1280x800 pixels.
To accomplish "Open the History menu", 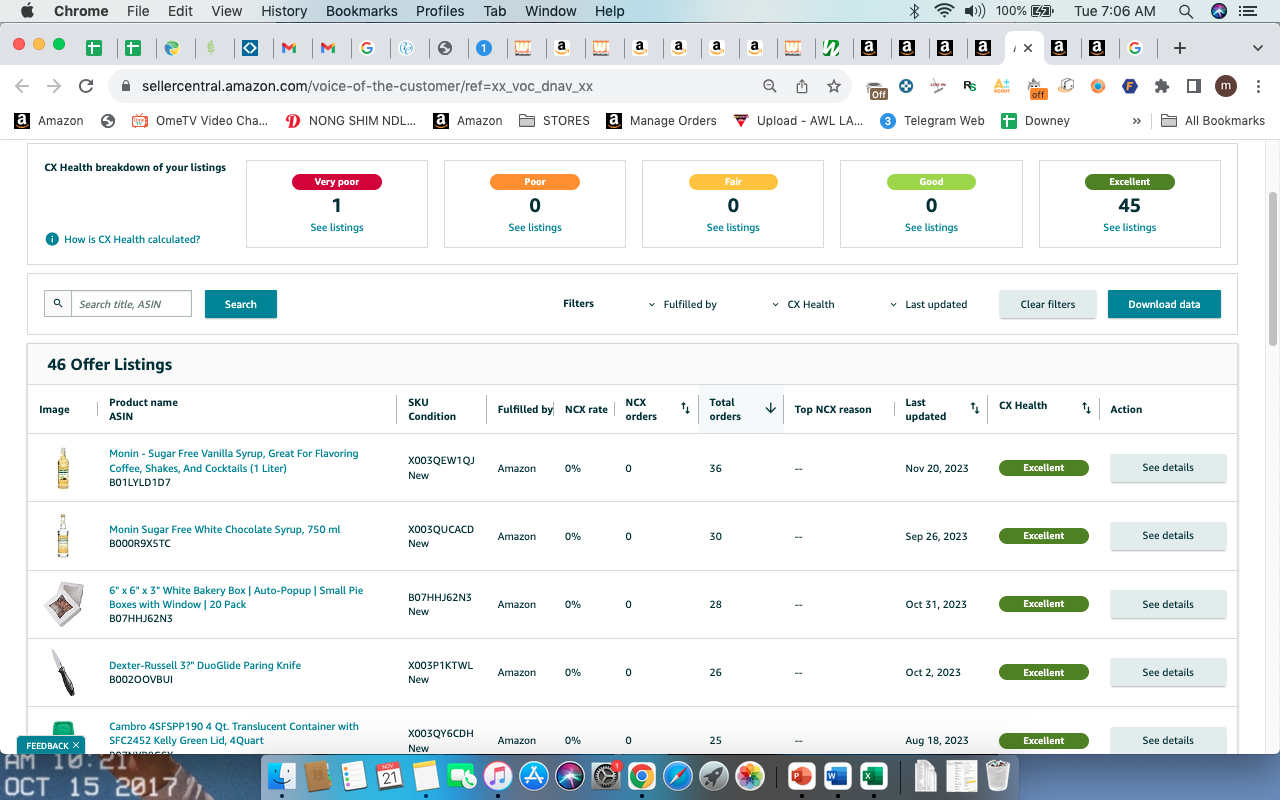I will (x=284, y=11).
